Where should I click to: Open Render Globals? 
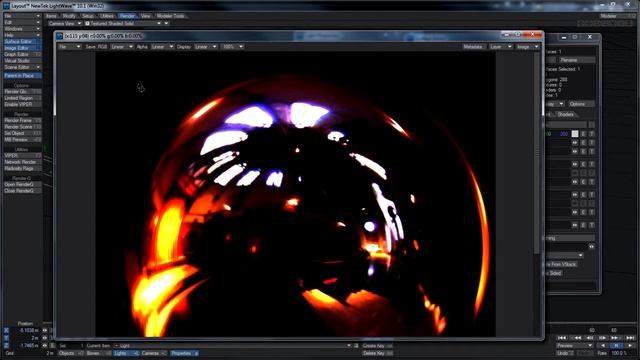22,91
